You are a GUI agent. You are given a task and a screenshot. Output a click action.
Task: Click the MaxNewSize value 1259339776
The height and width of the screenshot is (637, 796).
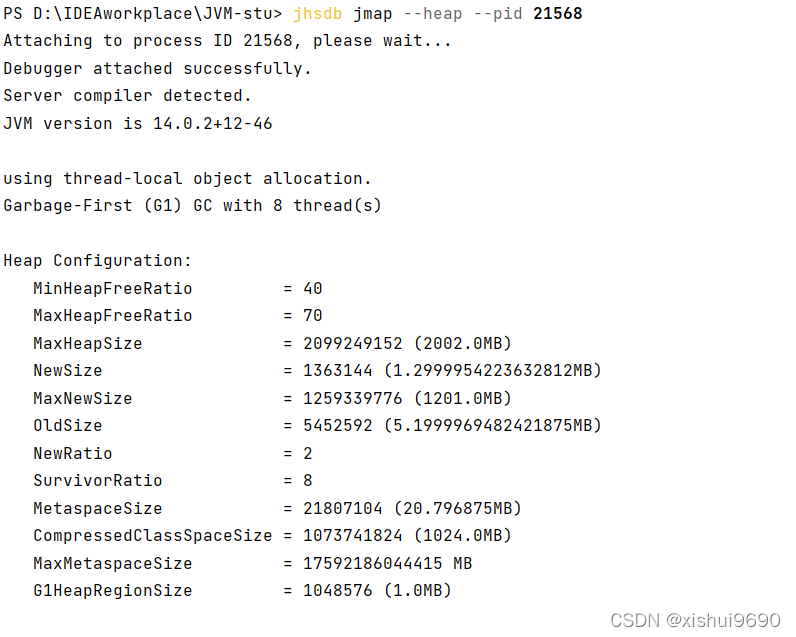coord(353,398)
